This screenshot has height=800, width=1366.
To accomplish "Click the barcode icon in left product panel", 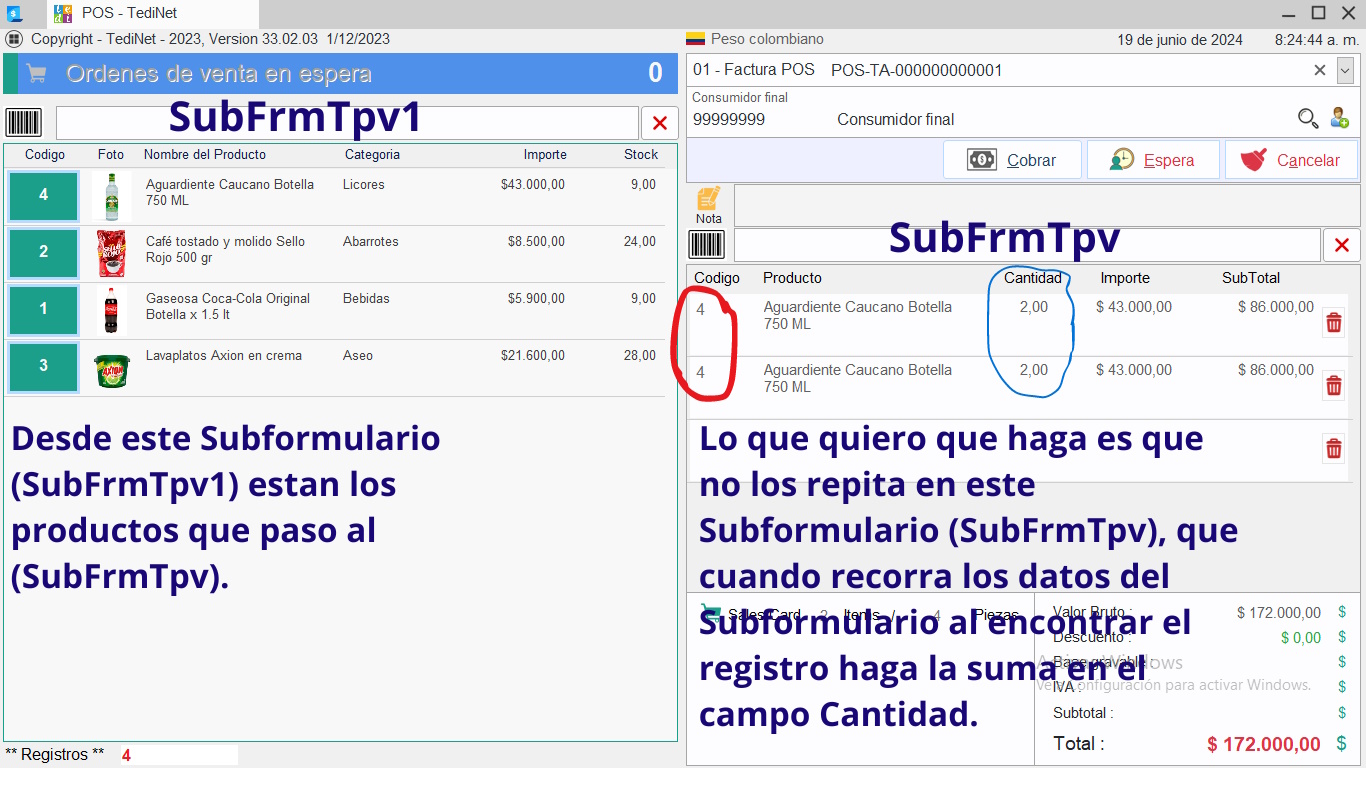I will tap(24, 123).
